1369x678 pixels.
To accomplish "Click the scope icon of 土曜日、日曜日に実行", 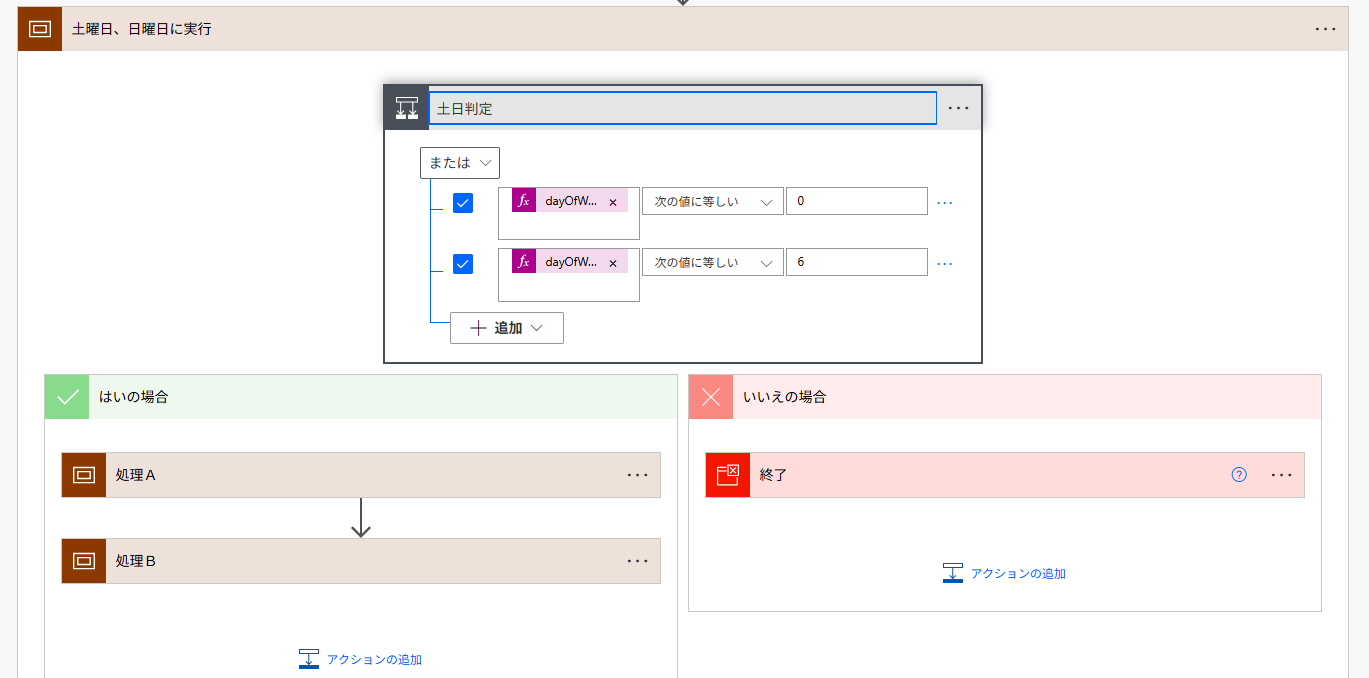I will point(40,29).
